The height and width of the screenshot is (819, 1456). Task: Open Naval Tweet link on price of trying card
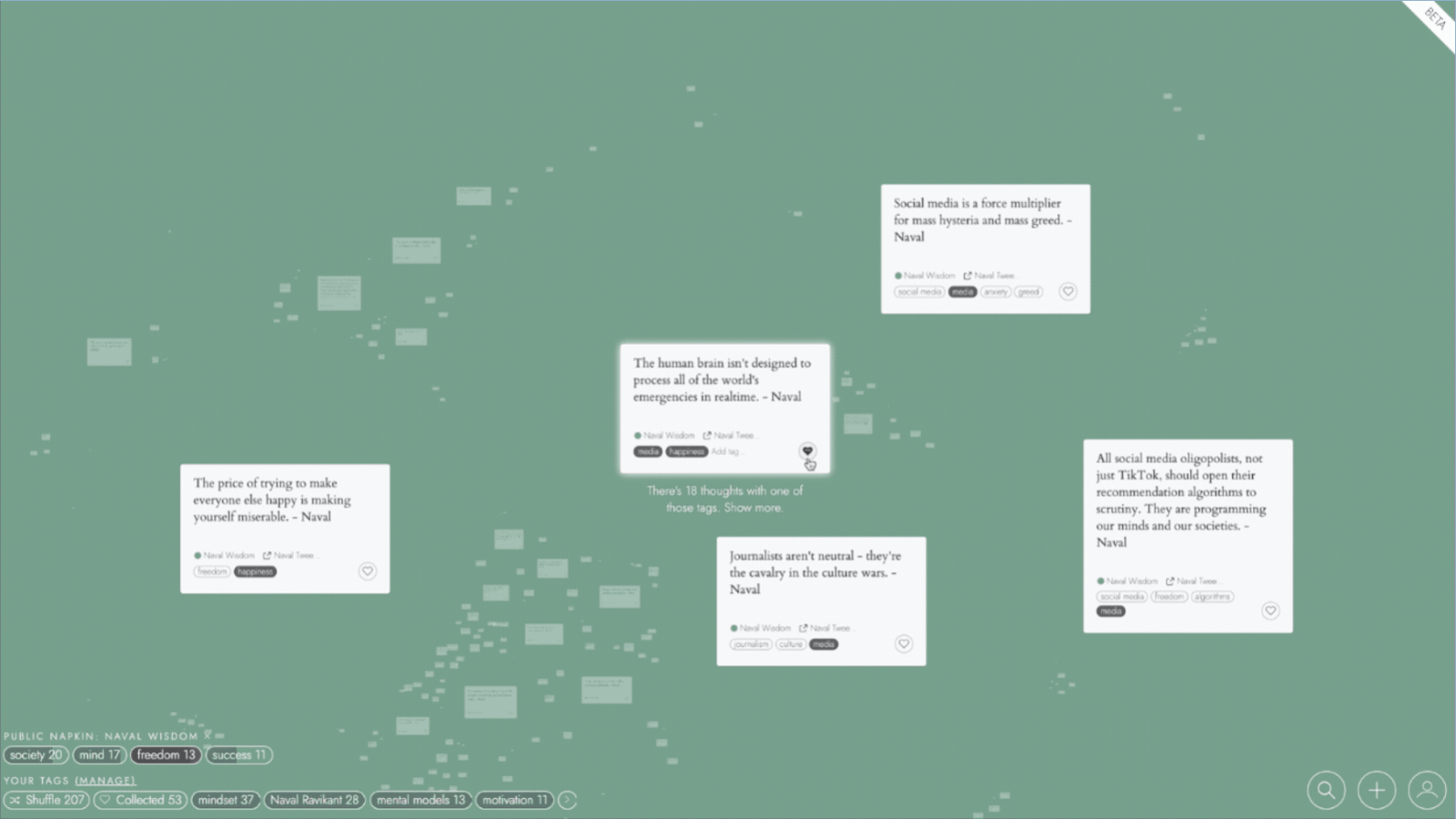point(288,555)
